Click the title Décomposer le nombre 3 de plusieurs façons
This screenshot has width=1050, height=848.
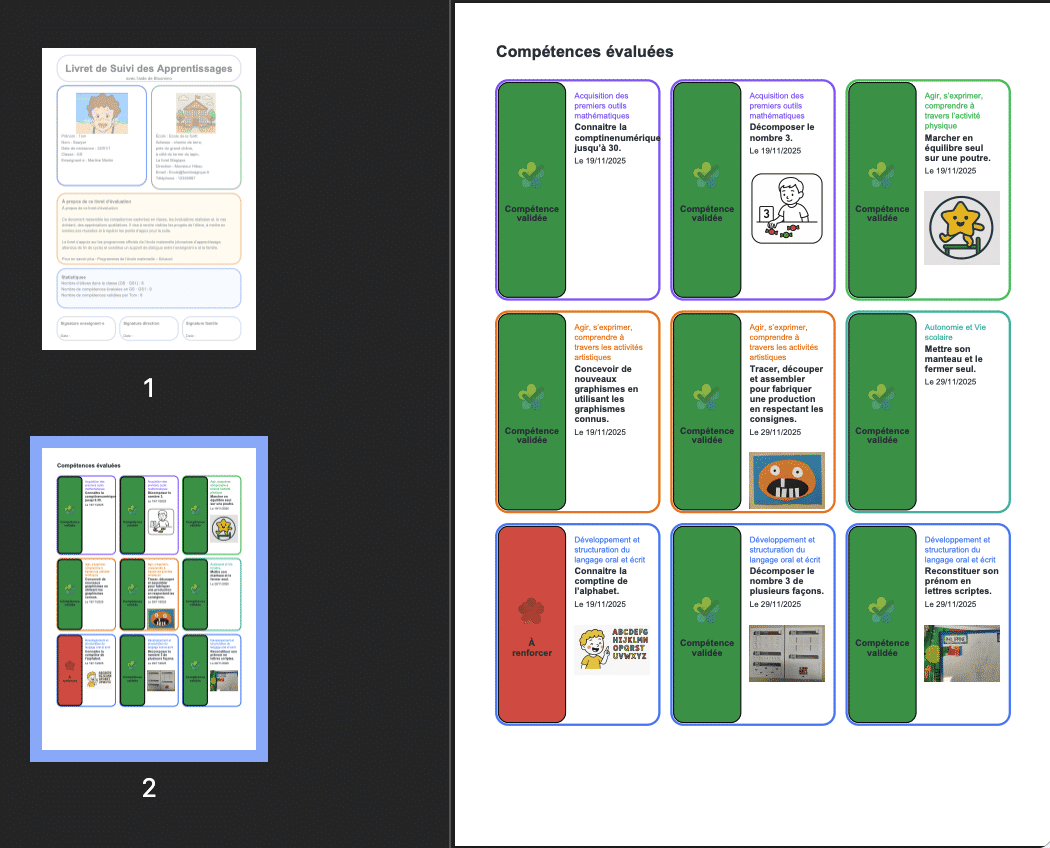786,581
